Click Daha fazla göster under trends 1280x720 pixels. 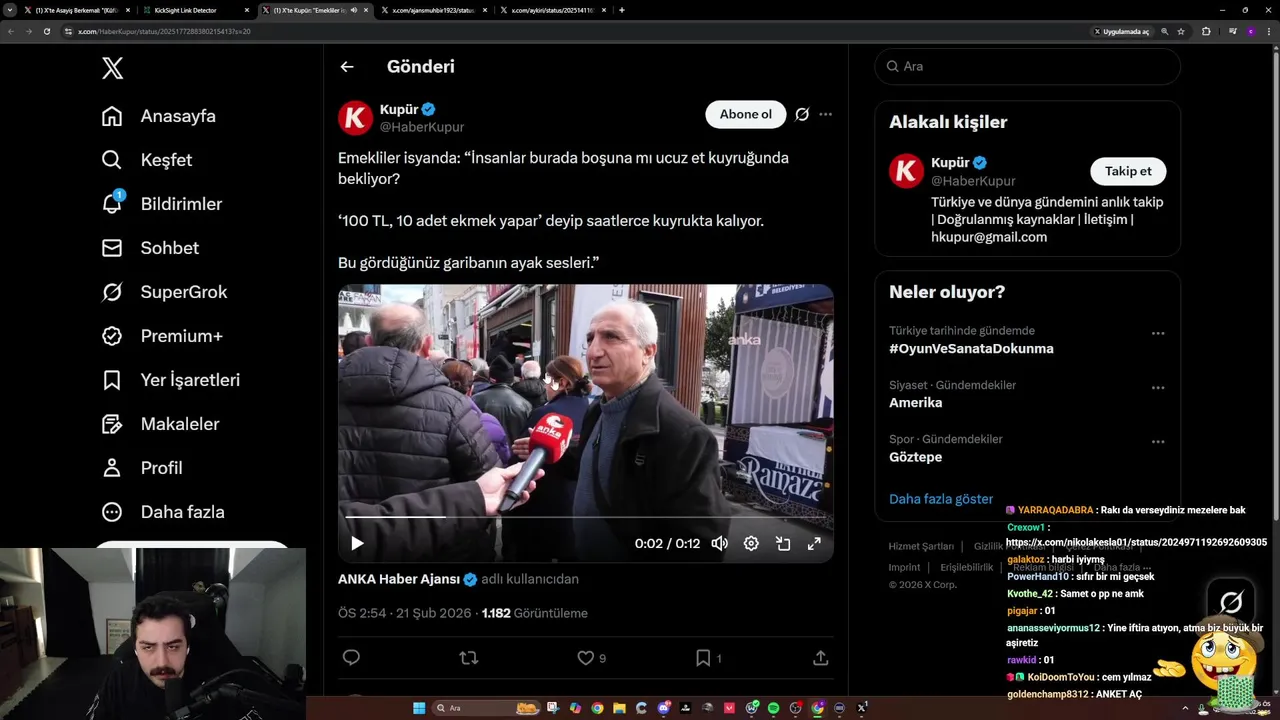941,499
